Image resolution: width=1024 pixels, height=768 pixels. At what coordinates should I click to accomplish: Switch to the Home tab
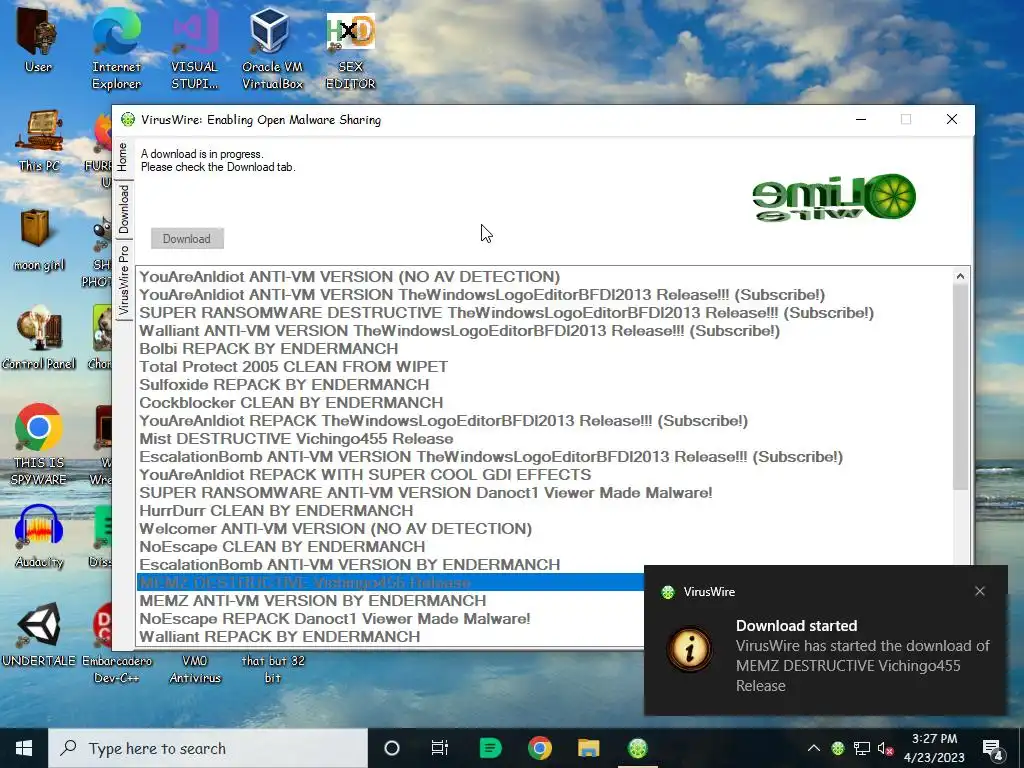coord(123,157)
